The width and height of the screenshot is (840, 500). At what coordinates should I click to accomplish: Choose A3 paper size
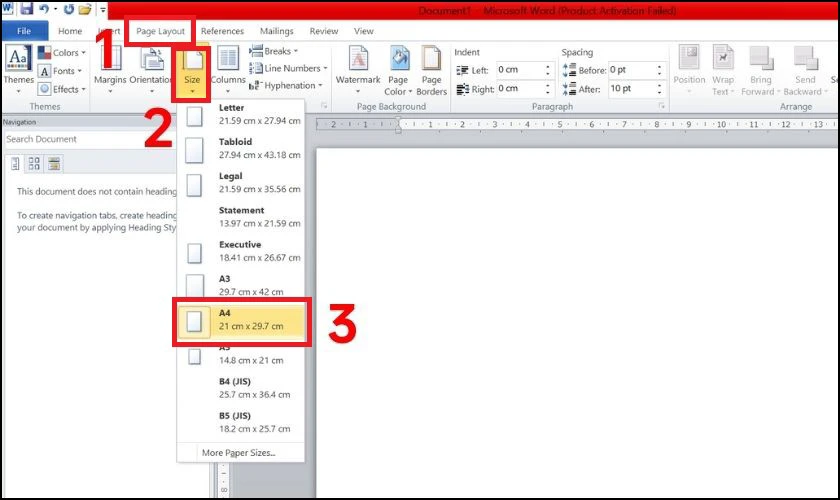click(x=241, y=285)
